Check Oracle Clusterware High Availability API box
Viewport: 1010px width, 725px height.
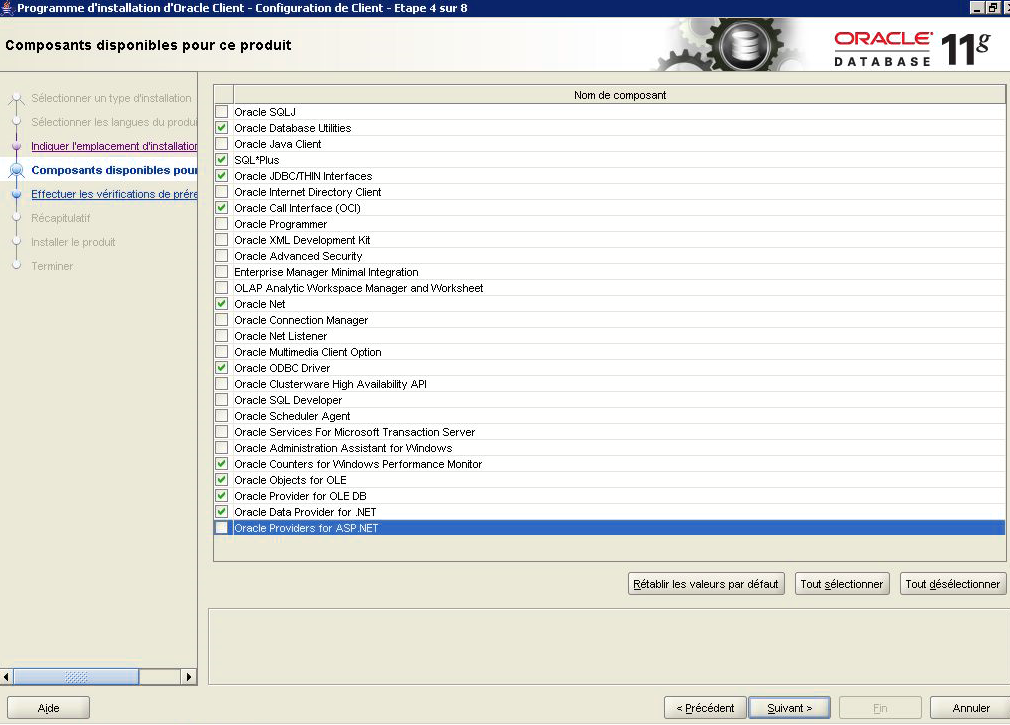222,384
